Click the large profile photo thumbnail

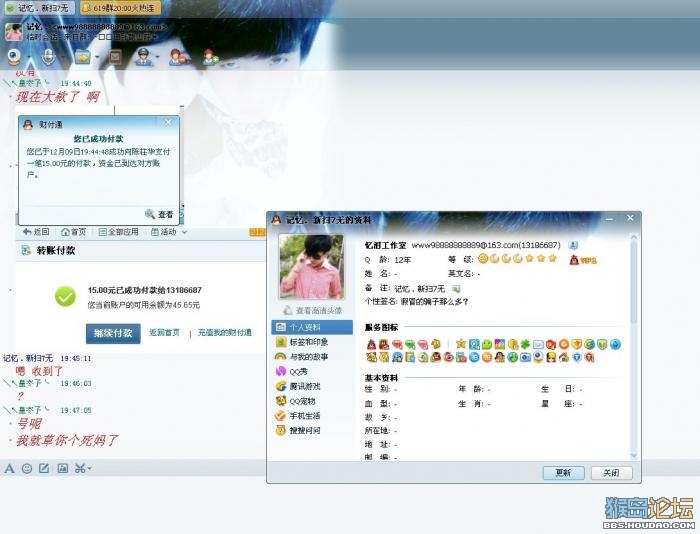pyautogui.click(x=311, y=267)
